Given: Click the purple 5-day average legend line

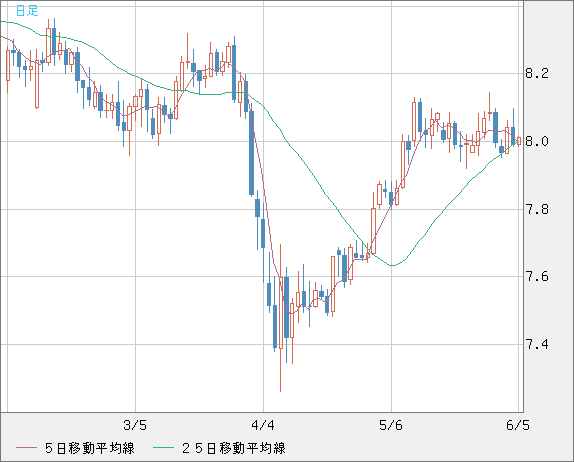Looking at the screenshot, I should (26, 448).
